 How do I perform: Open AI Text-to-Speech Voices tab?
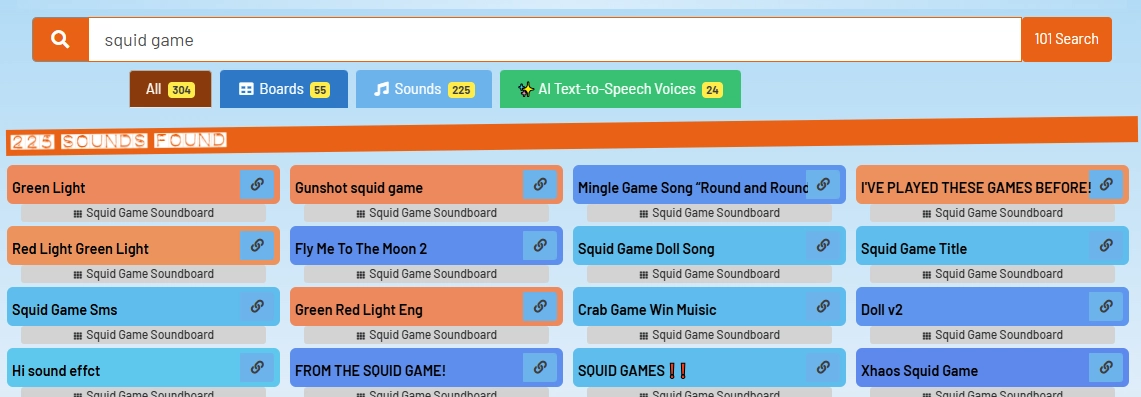click(620, 89)
